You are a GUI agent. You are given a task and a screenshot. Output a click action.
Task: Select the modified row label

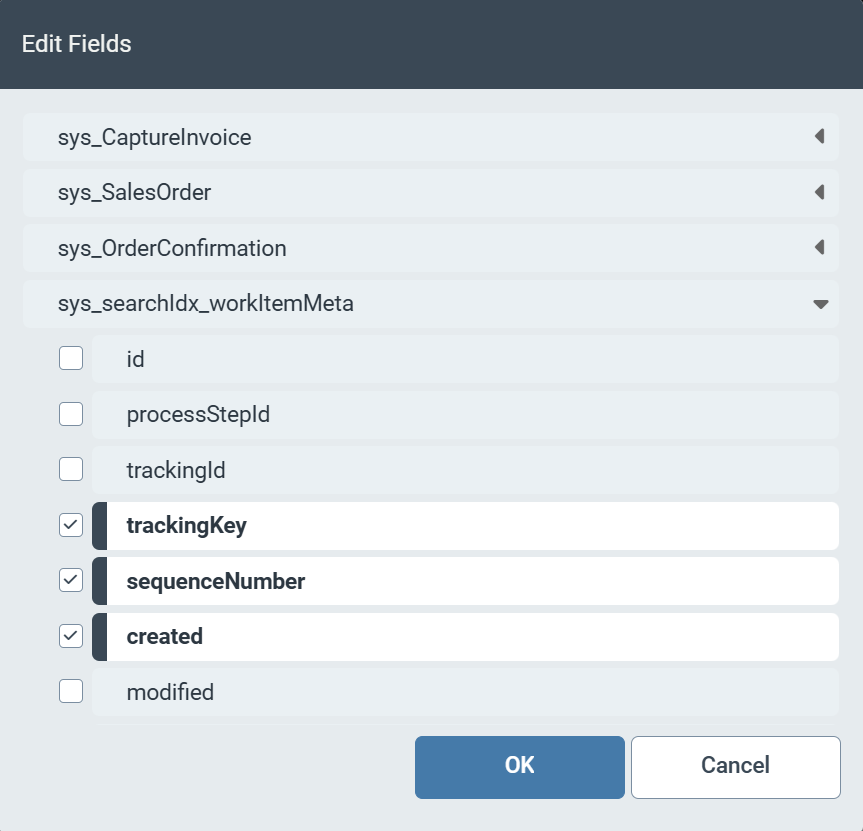point(170,692)
